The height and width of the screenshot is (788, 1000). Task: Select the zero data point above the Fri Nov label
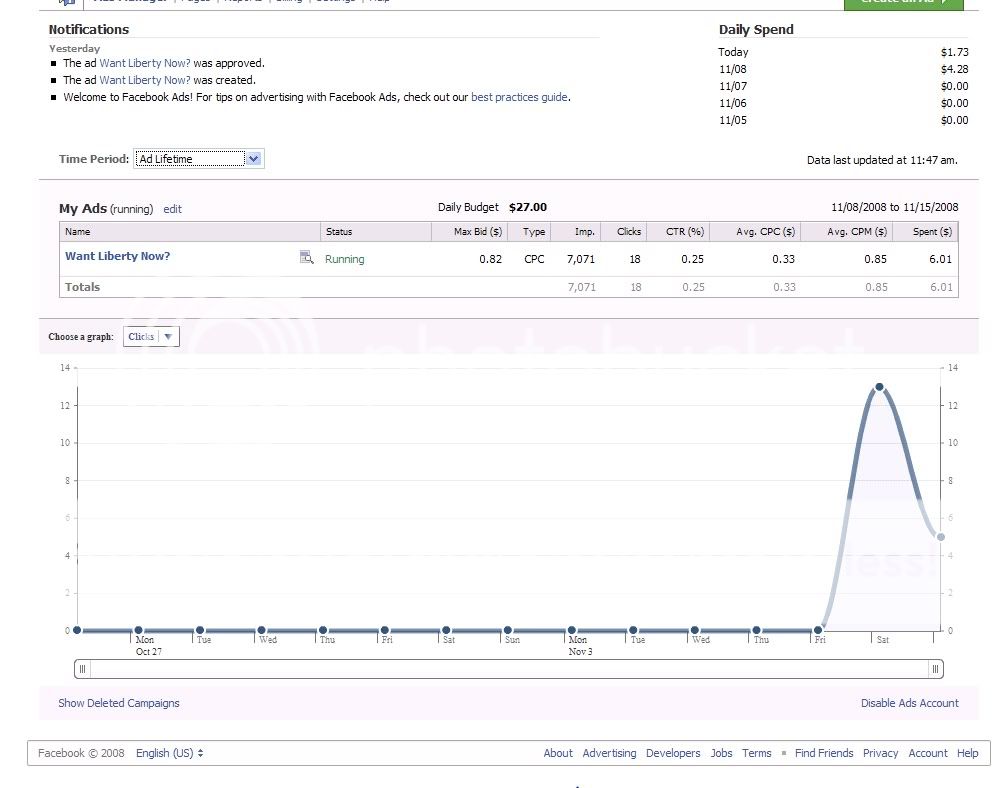(x=818, y=630)
